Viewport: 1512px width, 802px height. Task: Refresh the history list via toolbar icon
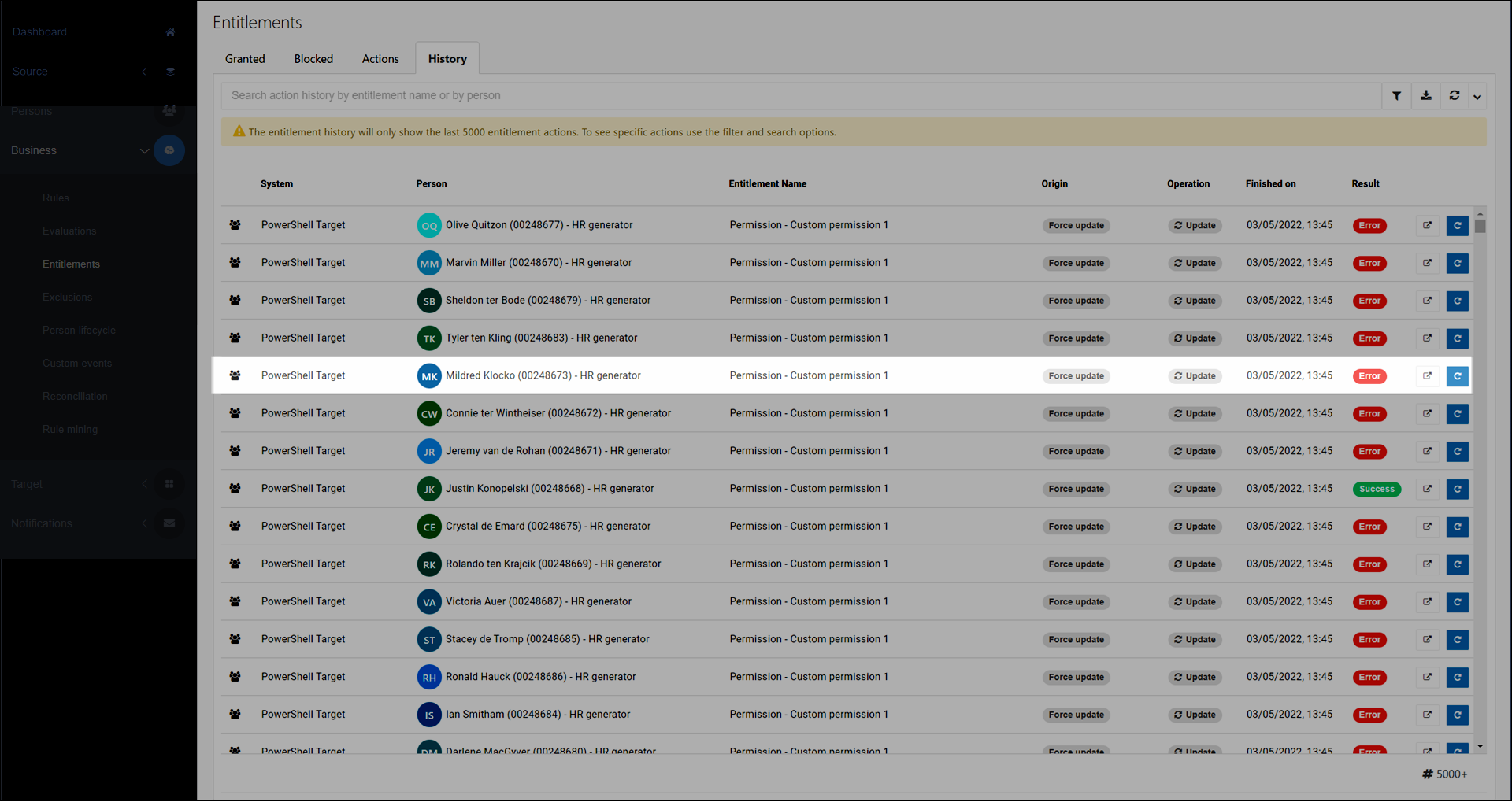(x=1455, y=96)
